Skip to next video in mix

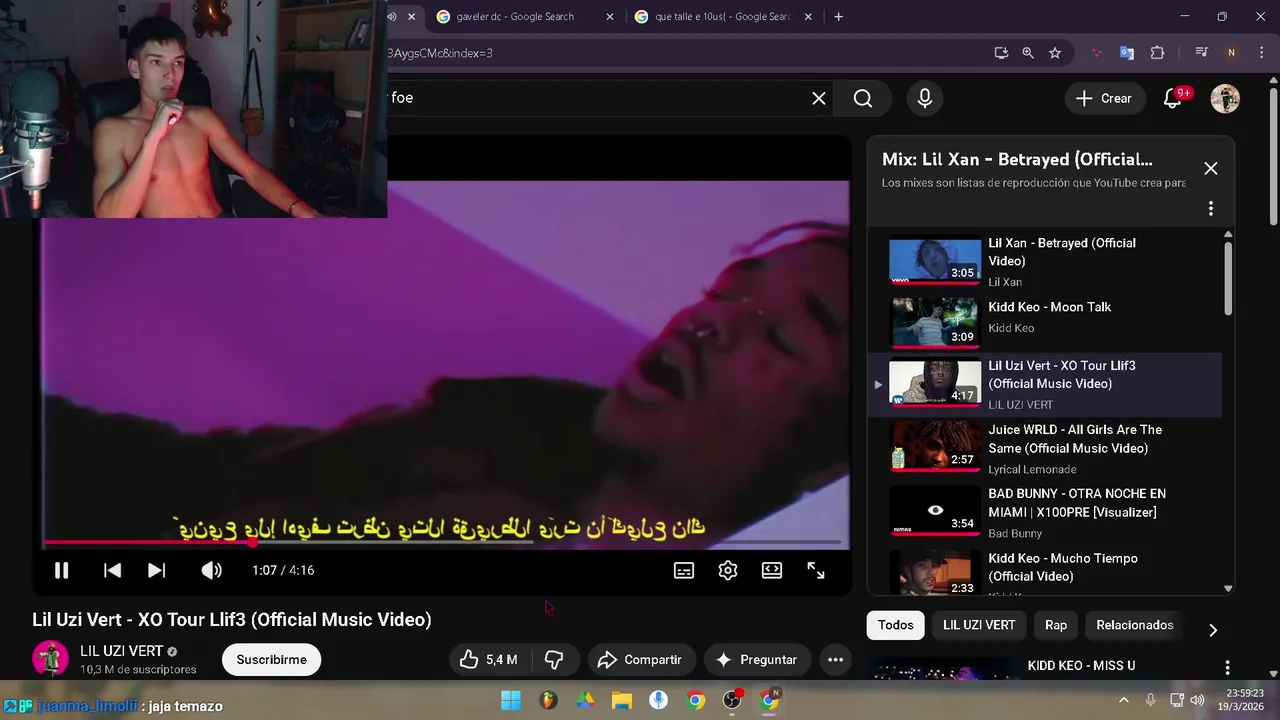pos(156,570)
